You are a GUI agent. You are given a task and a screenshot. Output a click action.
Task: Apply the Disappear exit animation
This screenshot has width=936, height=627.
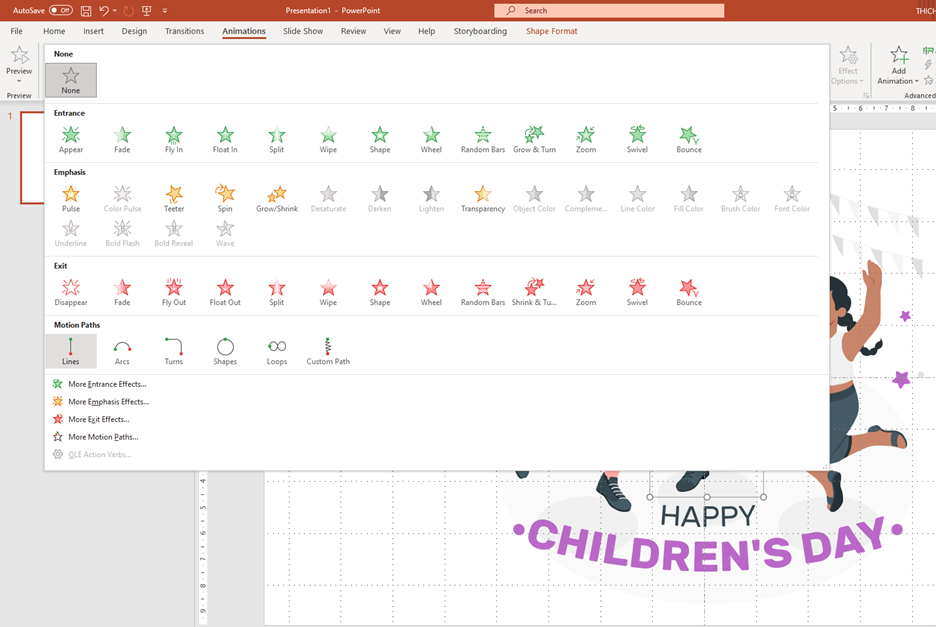coord(71,292)
